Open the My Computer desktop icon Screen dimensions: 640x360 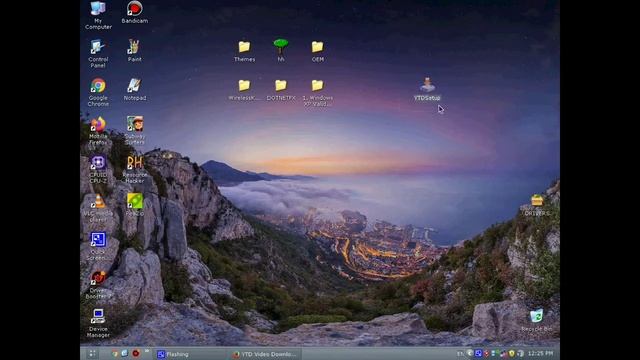pos(98,15)
